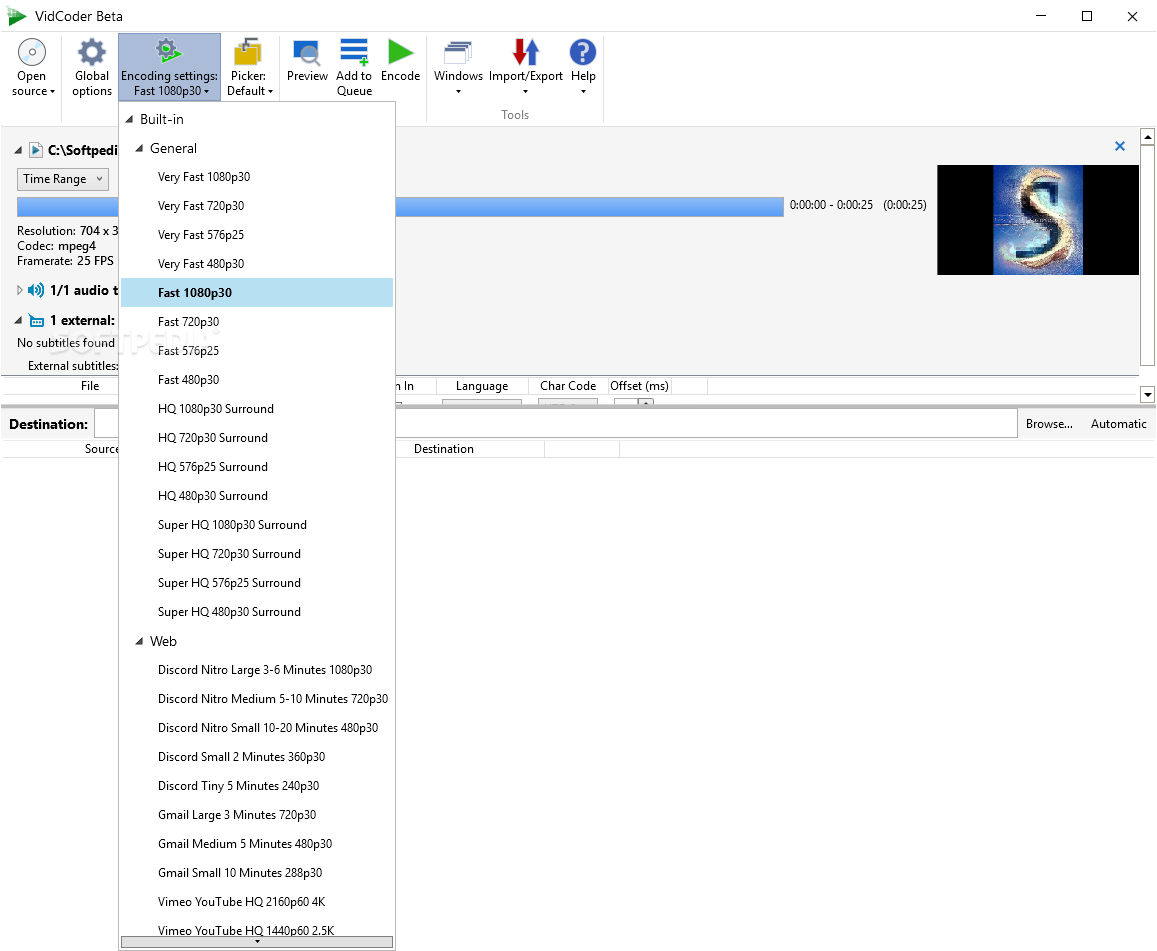Select Very Fast 576p25 preset

tap(257, 235)
